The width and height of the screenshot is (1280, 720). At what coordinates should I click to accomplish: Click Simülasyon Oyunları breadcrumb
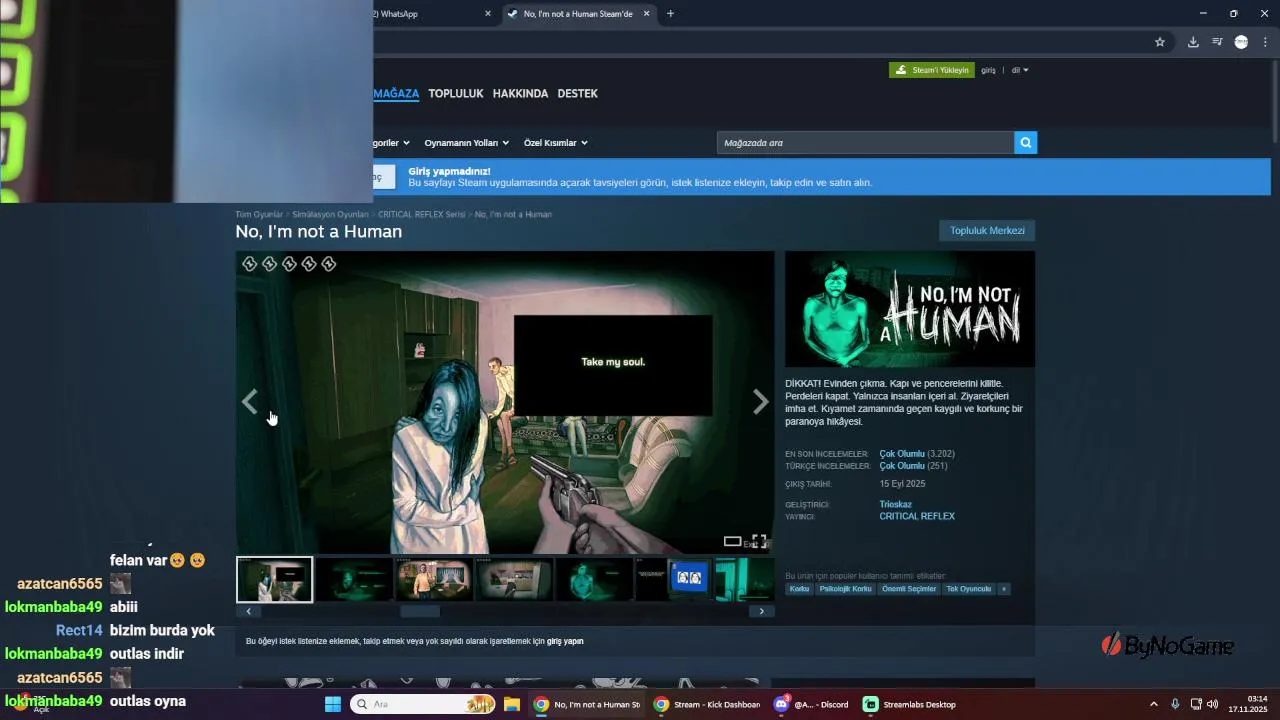330,214
